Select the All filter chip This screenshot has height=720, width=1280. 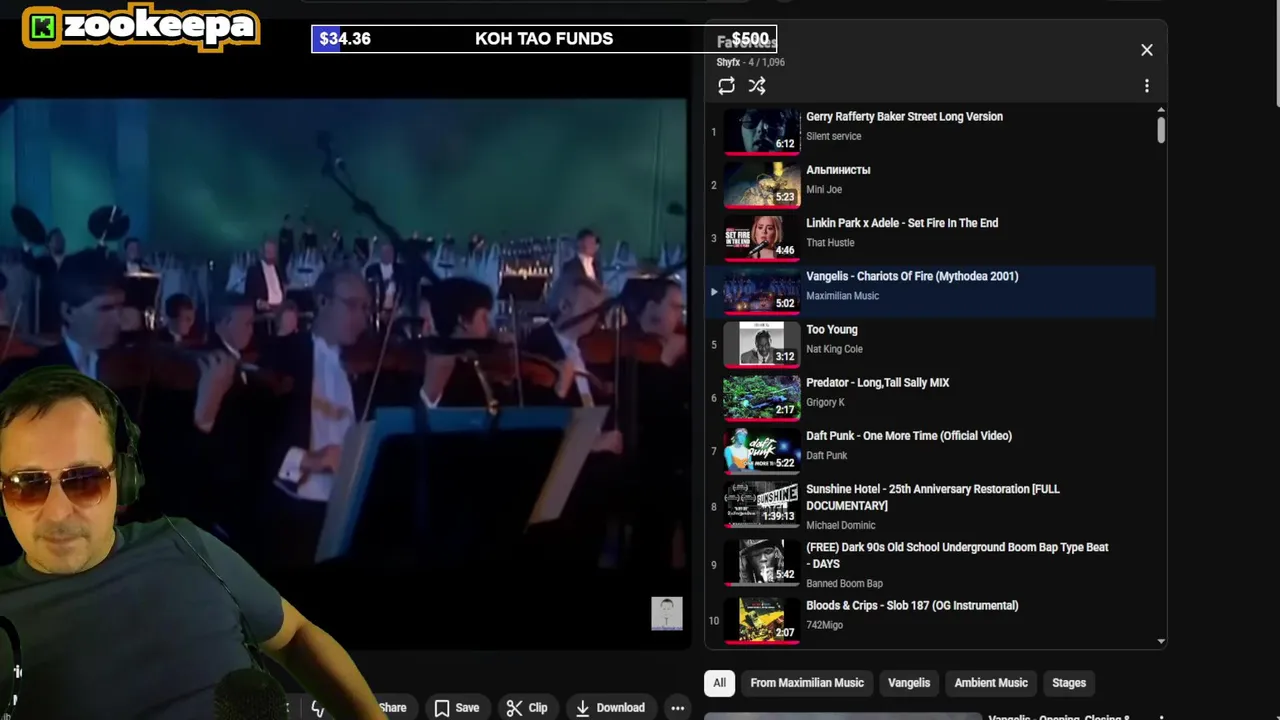click(x=719, y=683)
